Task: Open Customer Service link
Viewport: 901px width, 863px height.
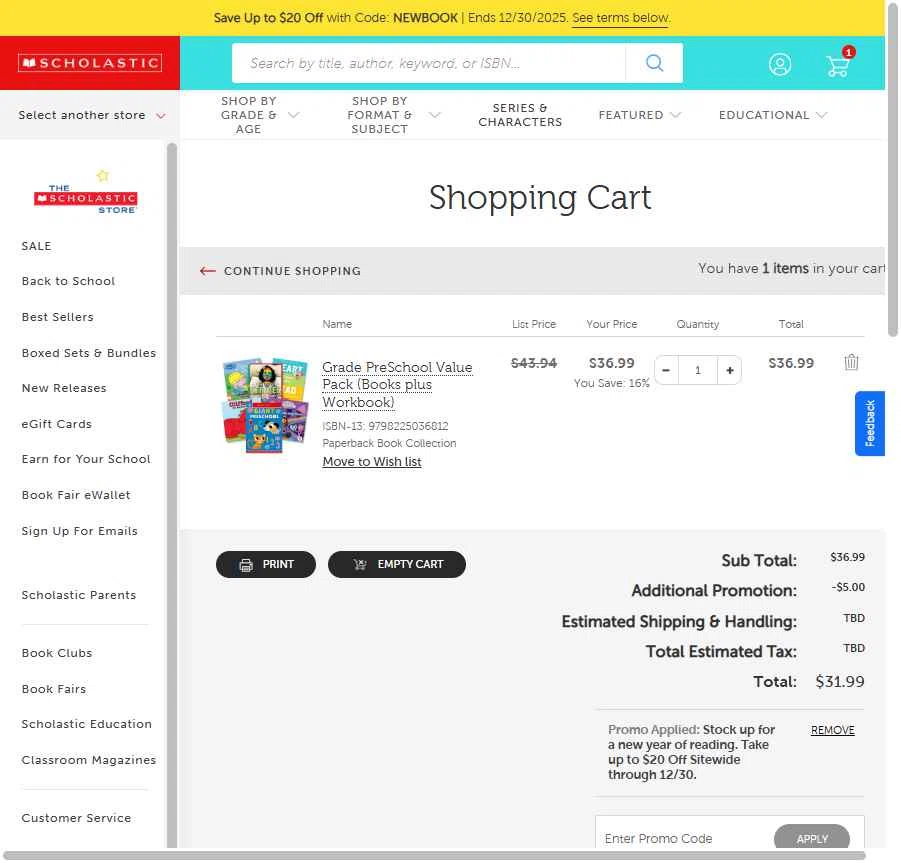Action: [x=76, y=818]
